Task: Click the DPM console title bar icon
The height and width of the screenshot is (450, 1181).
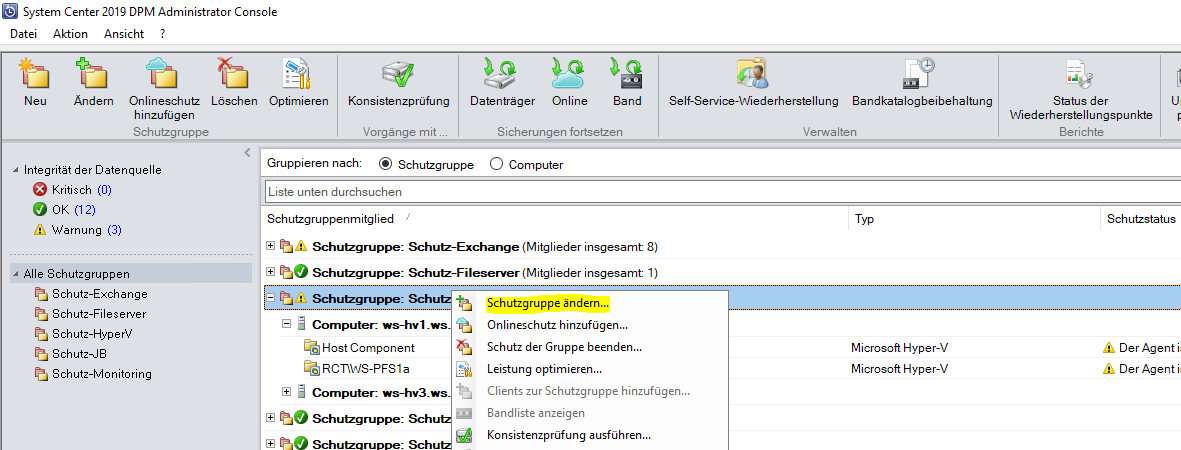Action: [11, 11]
